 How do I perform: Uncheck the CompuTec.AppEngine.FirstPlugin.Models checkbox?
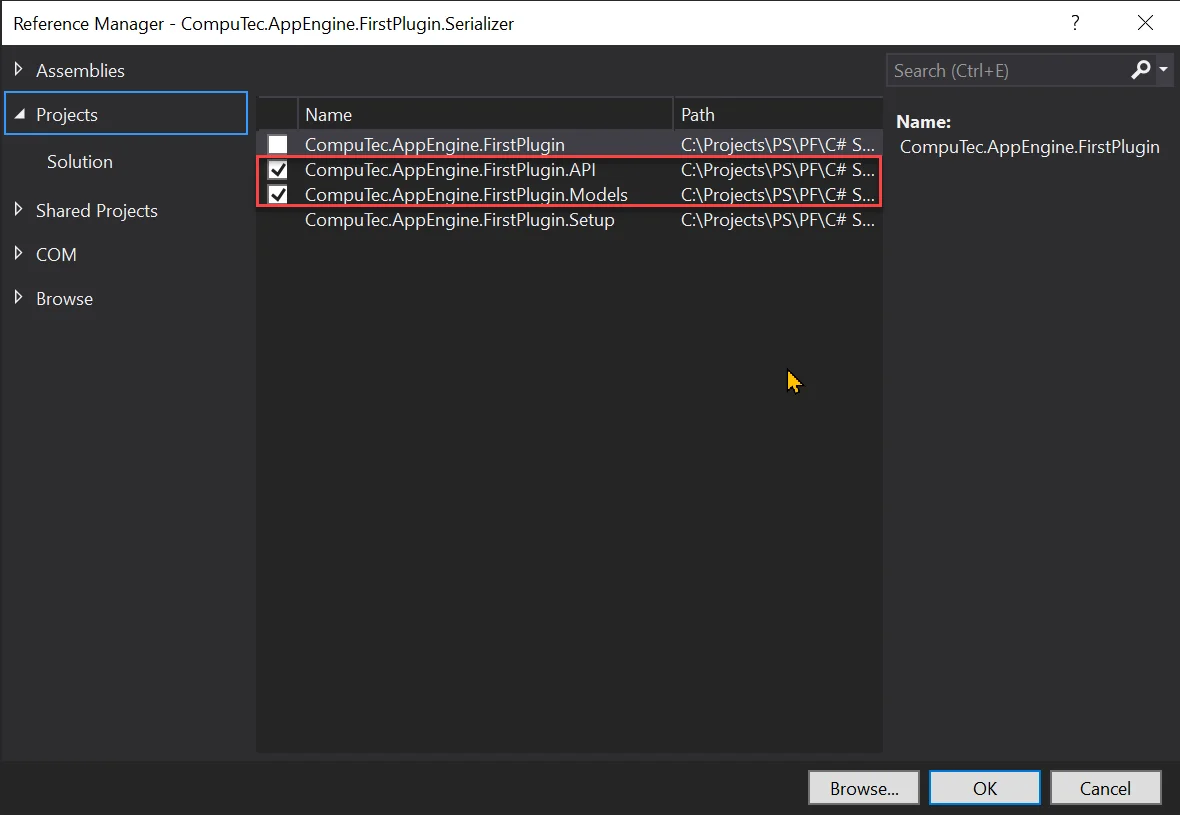pos(278,195)
